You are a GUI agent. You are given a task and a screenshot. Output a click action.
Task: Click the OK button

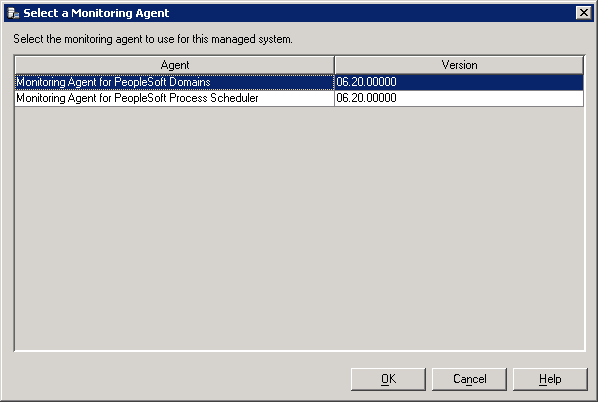388,379
